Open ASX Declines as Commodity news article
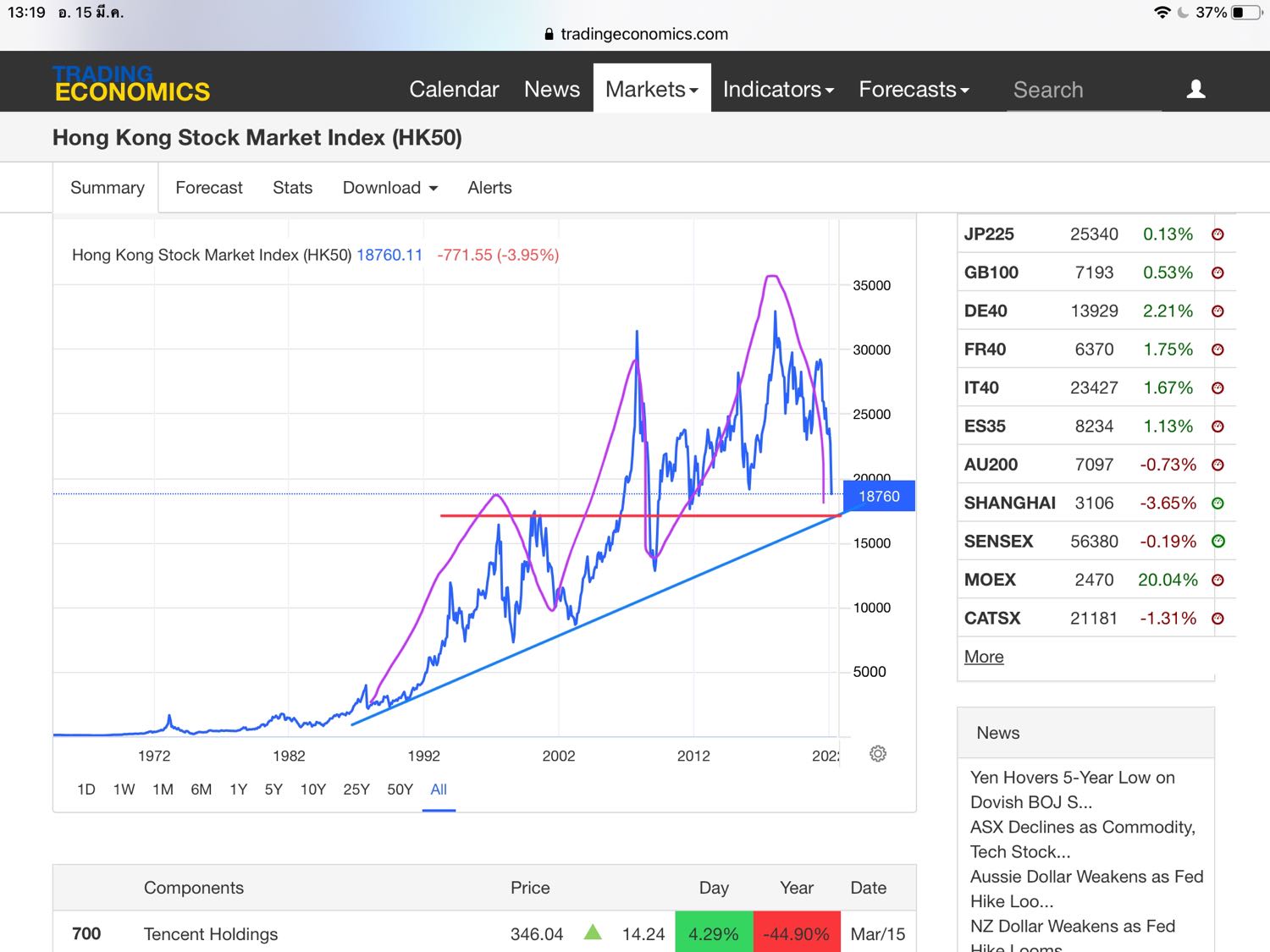1270x952 pixels. coord(1083,839)
